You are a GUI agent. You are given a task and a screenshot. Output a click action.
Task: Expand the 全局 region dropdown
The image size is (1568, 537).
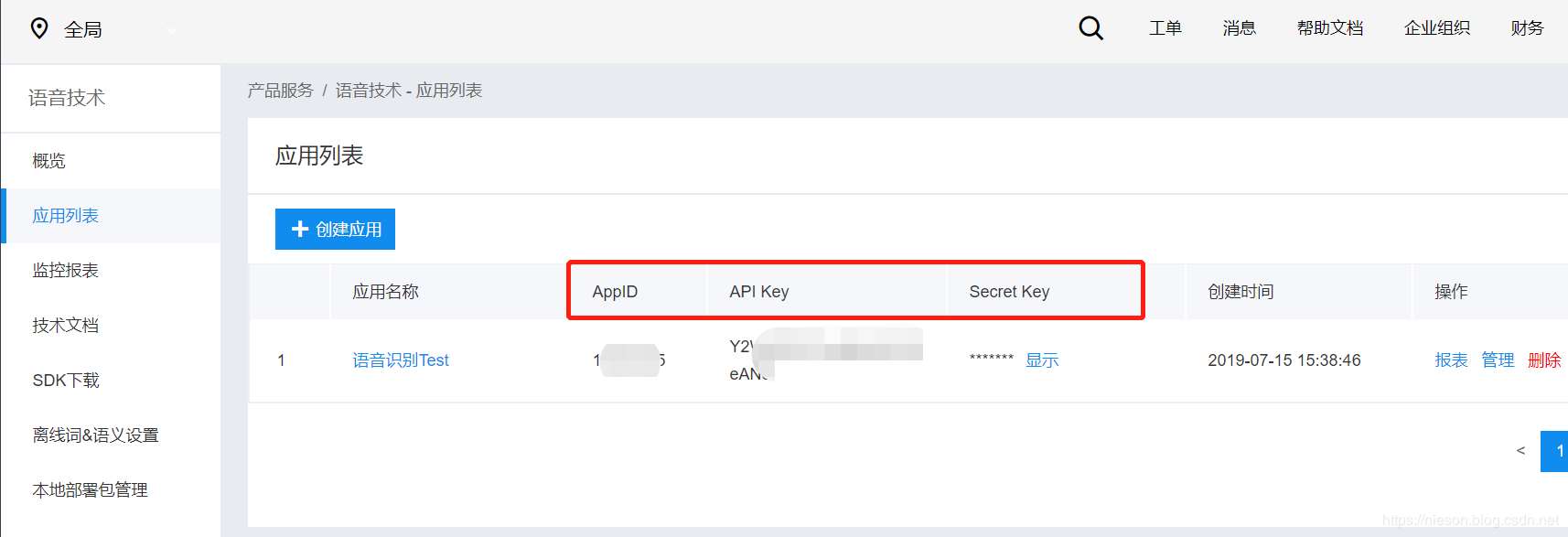tap(172, 30)
